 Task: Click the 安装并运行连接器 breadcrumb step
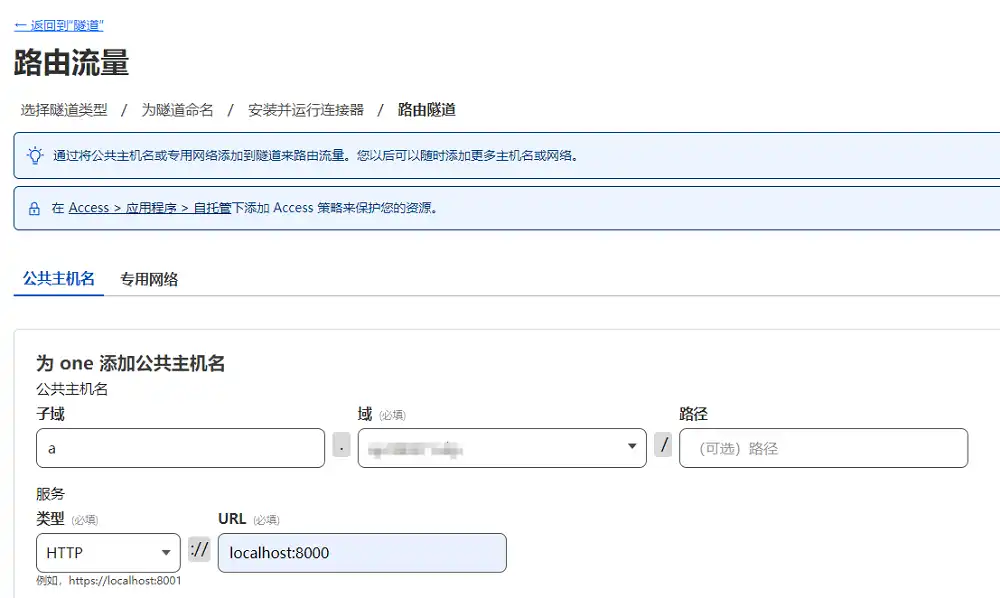pos(306,110)
